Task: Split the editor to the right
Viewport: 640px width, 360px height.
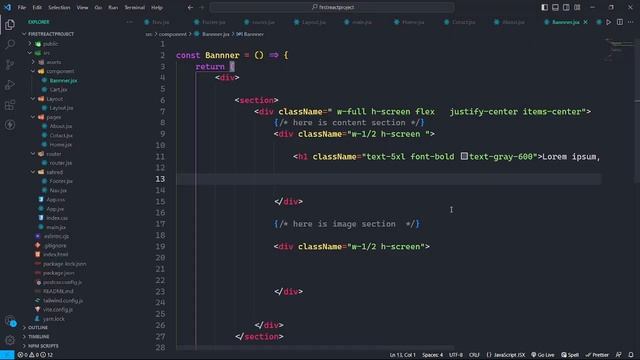Action: pyautogui.click(x=620, y=22)
